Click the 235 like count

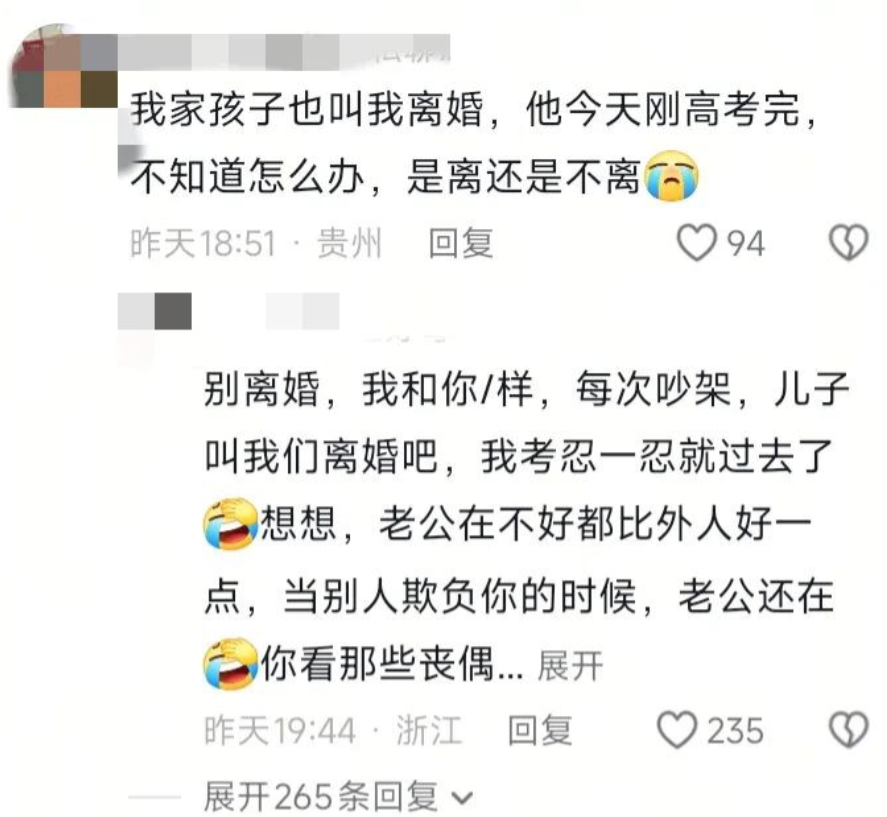(735, 730)
